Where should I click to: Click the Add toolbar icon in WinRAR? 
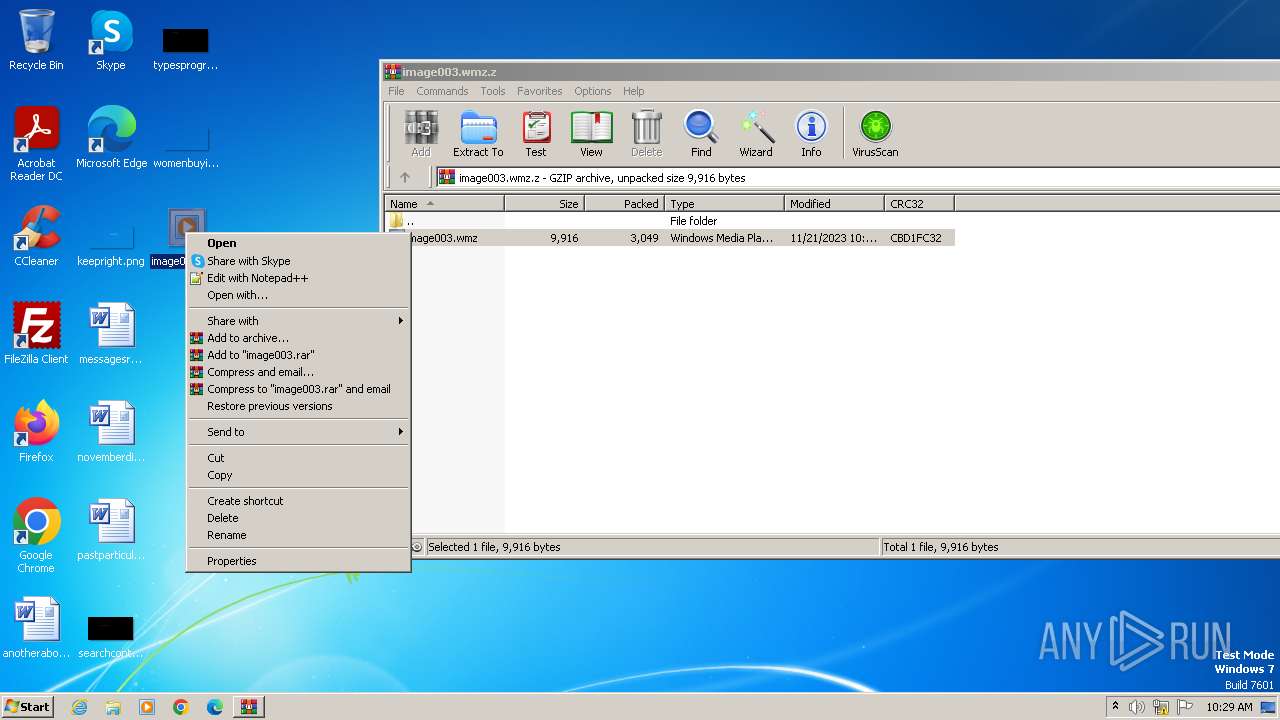[x=421, y=134]
